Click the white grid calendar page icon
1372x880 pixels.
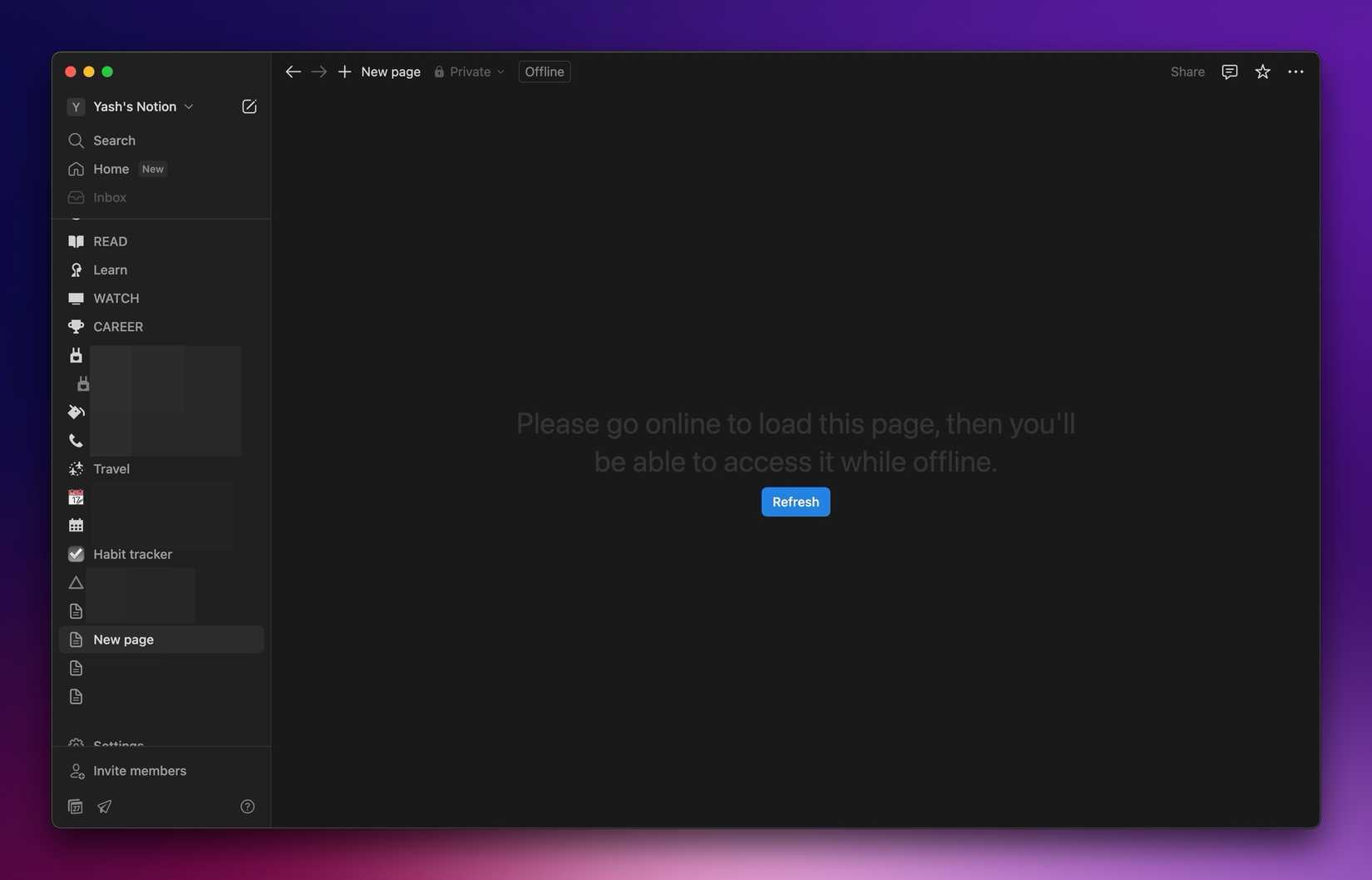(x=76, y=526)
